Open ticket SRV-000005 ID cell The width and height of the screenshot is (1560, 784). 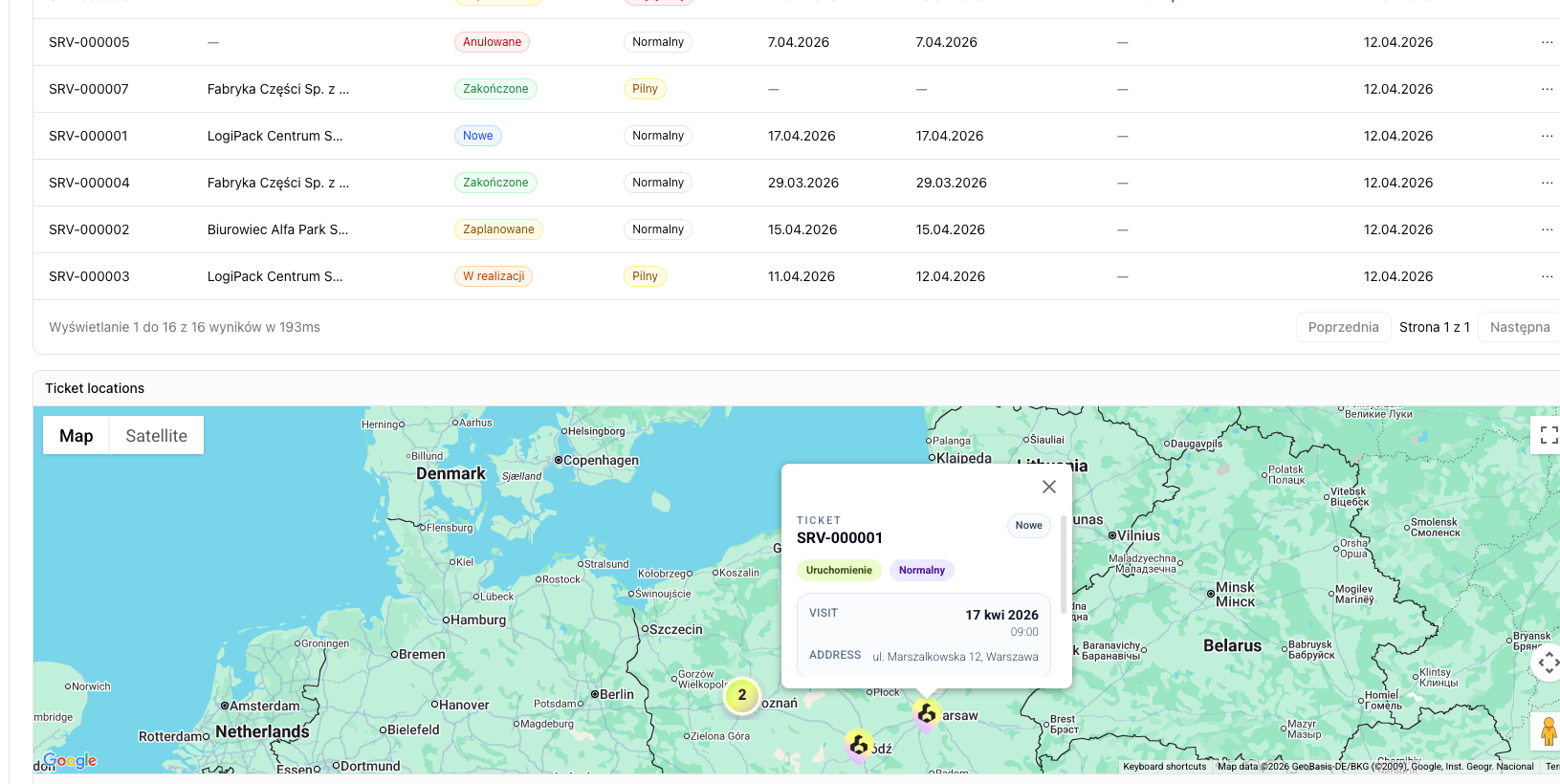(x=89, y=42)
